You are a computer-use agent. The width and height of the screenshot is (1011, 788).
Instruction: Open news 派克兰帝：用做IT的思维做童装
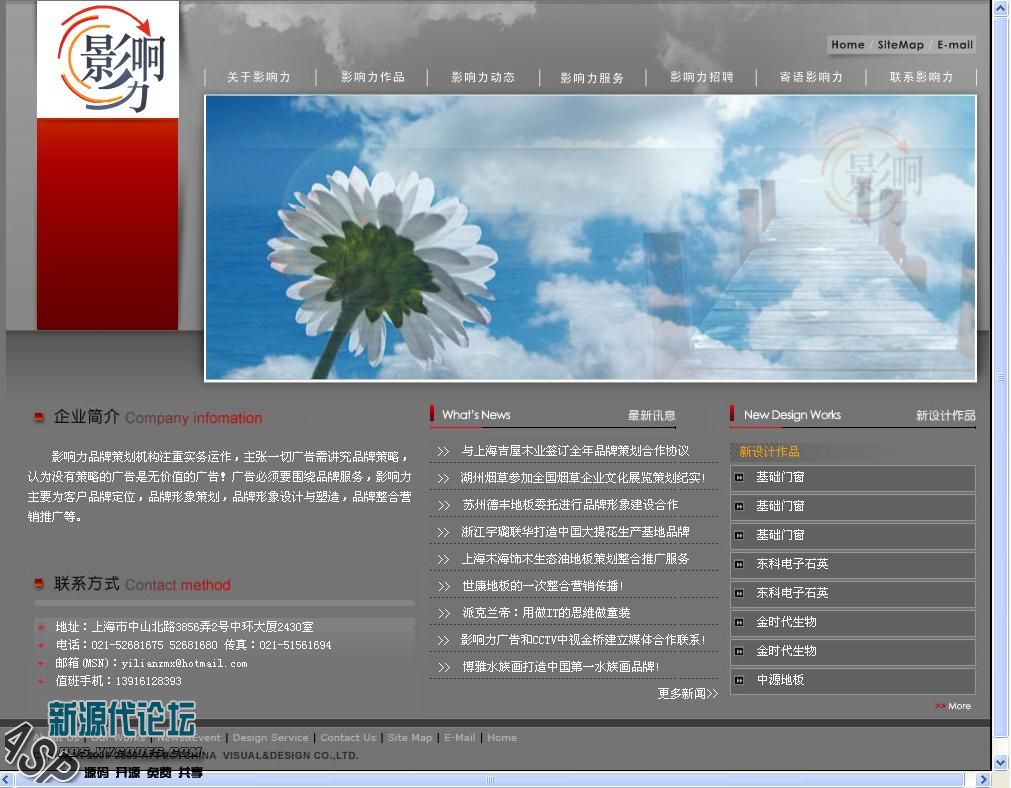coord(546,613)
